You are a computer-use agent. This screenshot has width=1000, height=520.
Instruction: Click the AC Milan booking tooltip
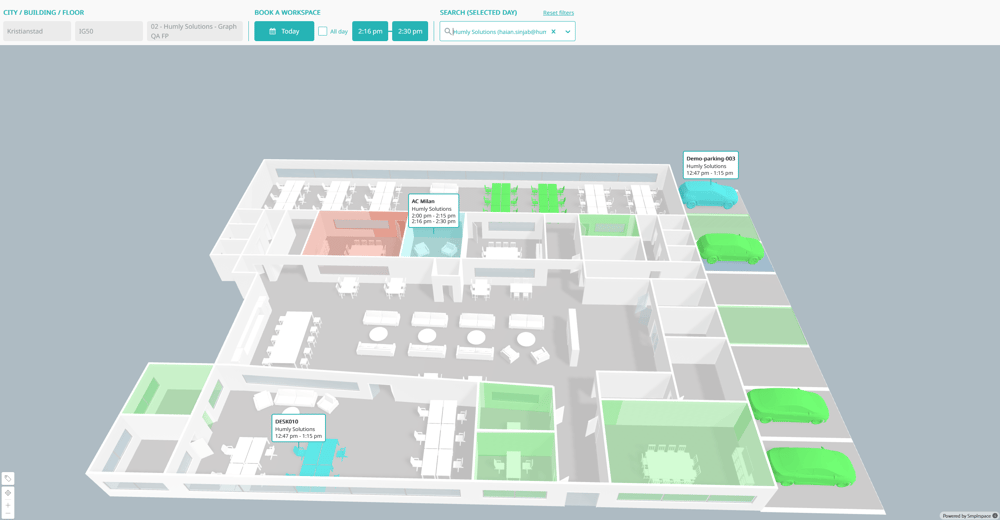pyautogui.click(x=434, y=211)
